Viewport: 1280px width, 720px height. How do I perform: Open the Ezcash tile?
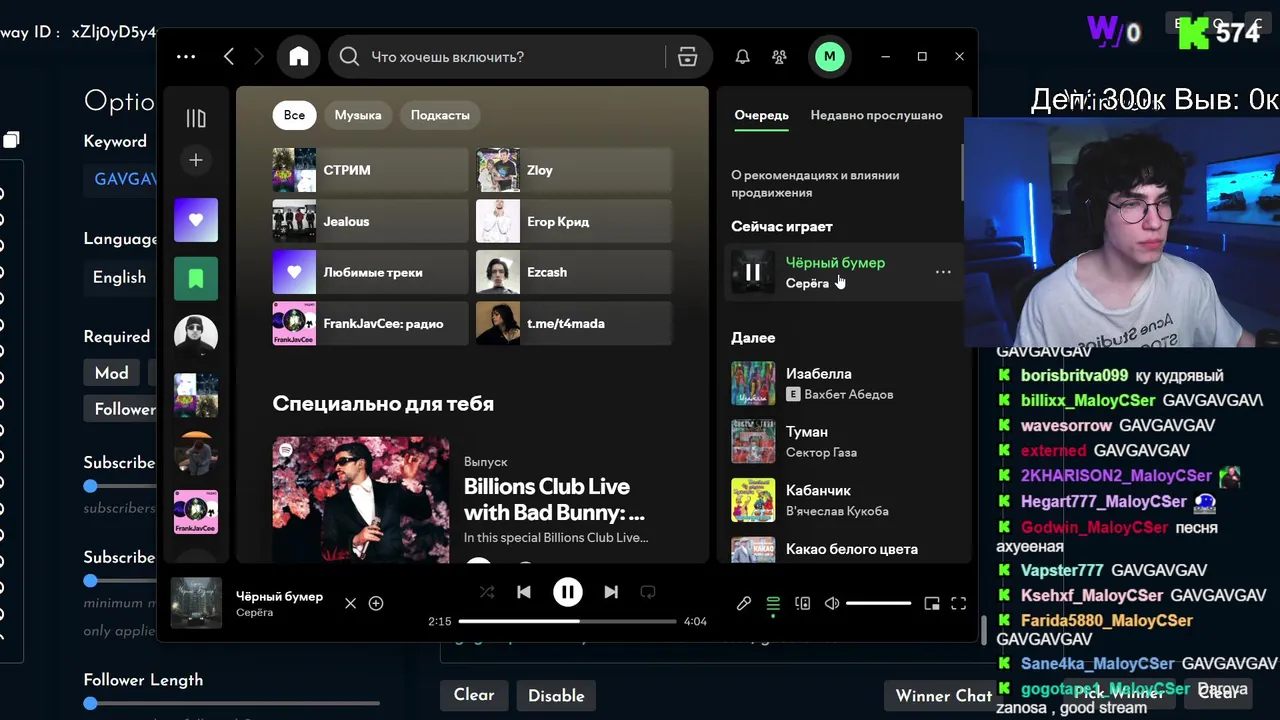(574, 272)
